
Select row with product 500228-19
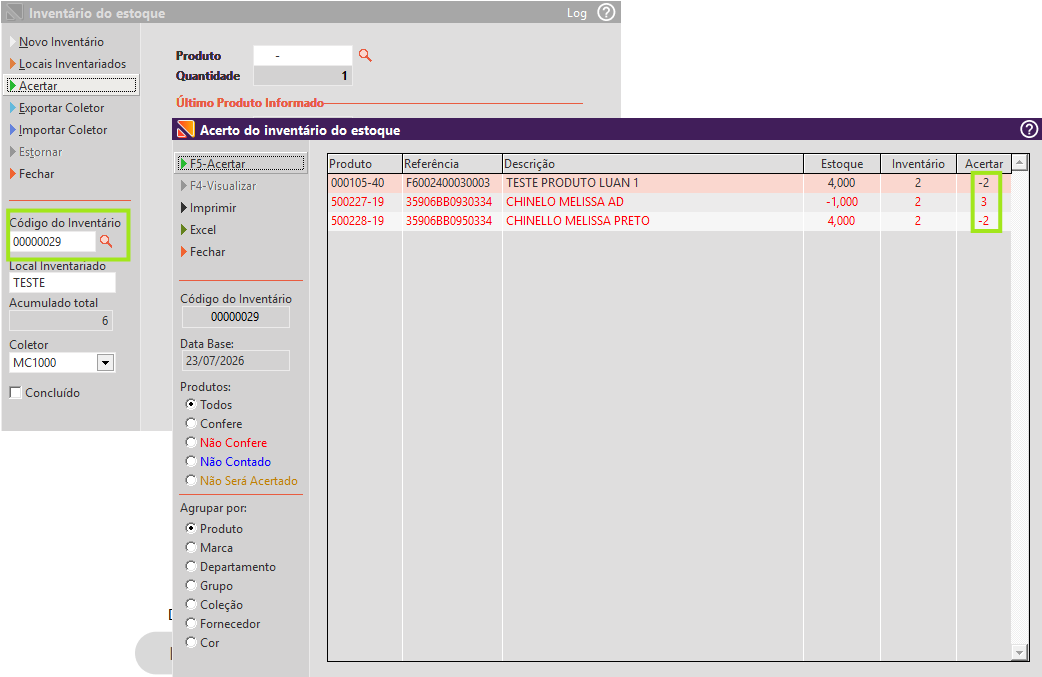(669, 221)
